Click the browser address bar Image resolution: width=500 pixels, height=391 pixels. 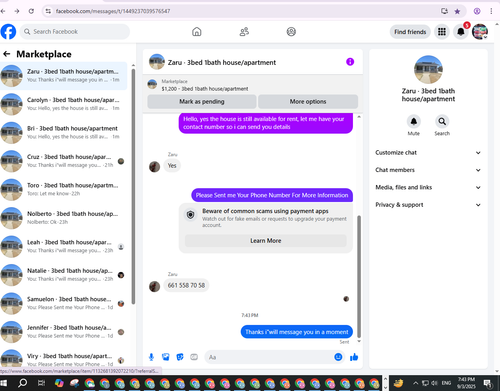click(246, 11)
